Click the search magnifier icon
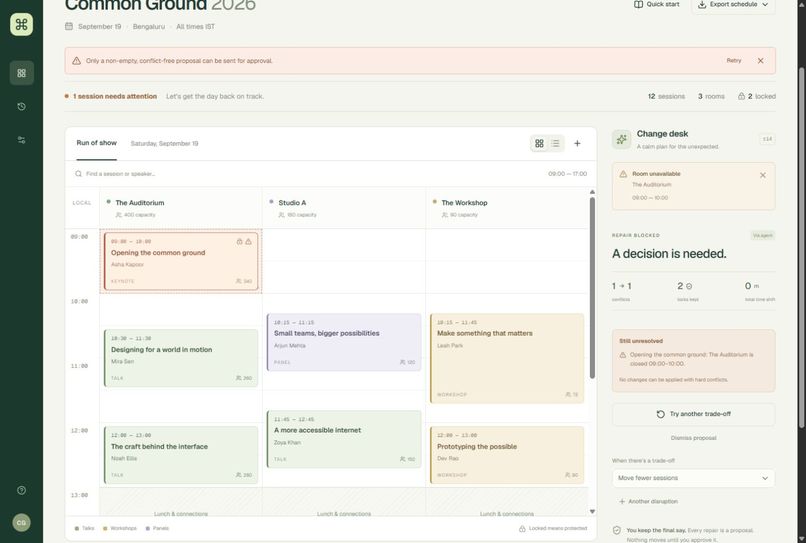The width and height of the screenshot is (806, 543). coord(78,174)
